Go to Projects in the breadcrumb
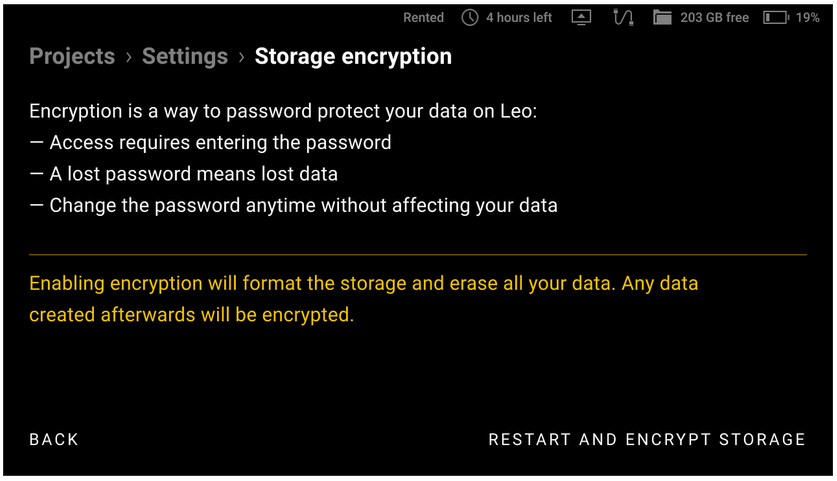Image resolution: width=837 pixels, height=481 pixels. click(72, 57)
